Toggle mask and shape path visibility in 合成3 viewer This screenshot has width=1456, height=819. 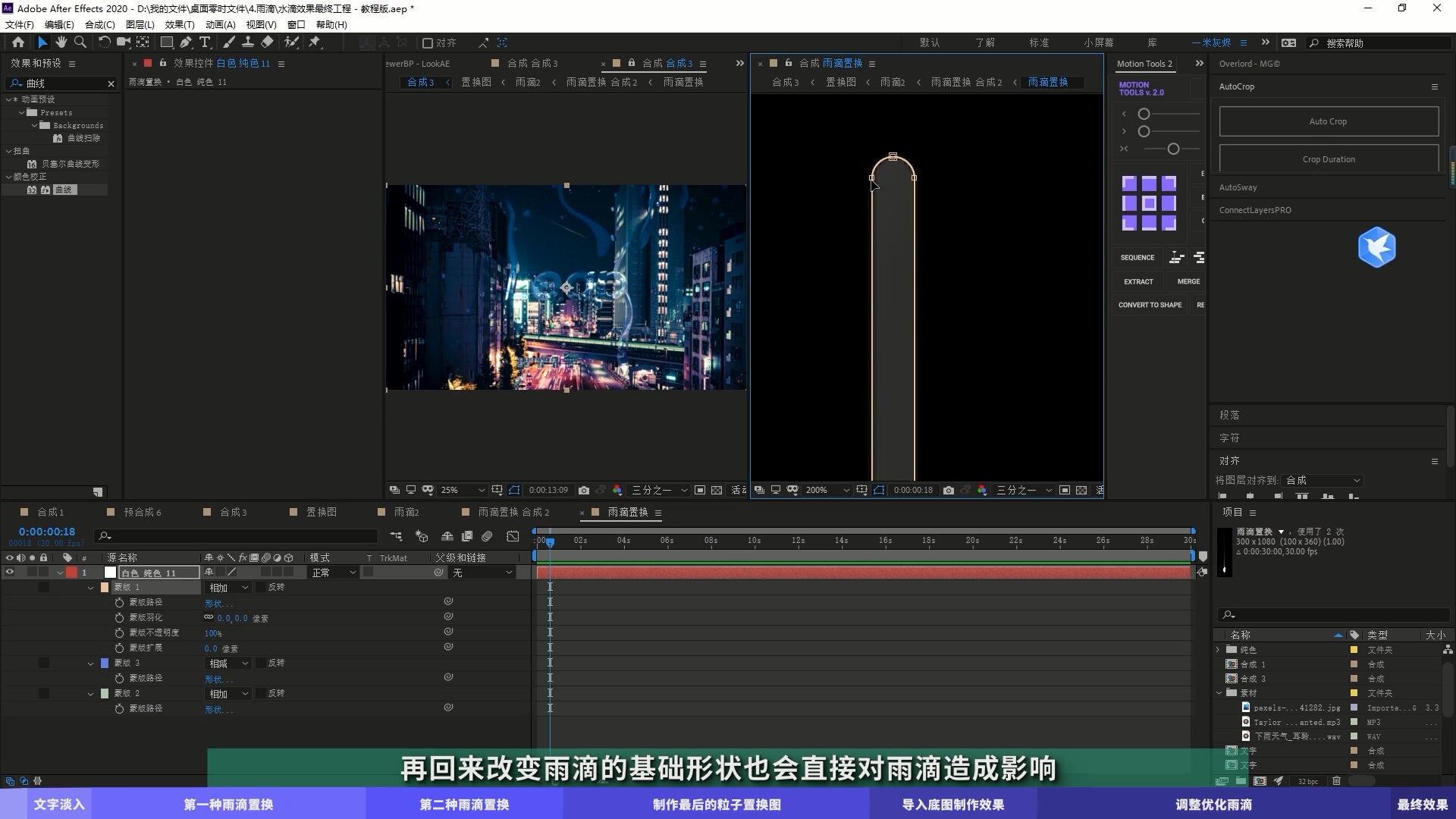[514, 490]
